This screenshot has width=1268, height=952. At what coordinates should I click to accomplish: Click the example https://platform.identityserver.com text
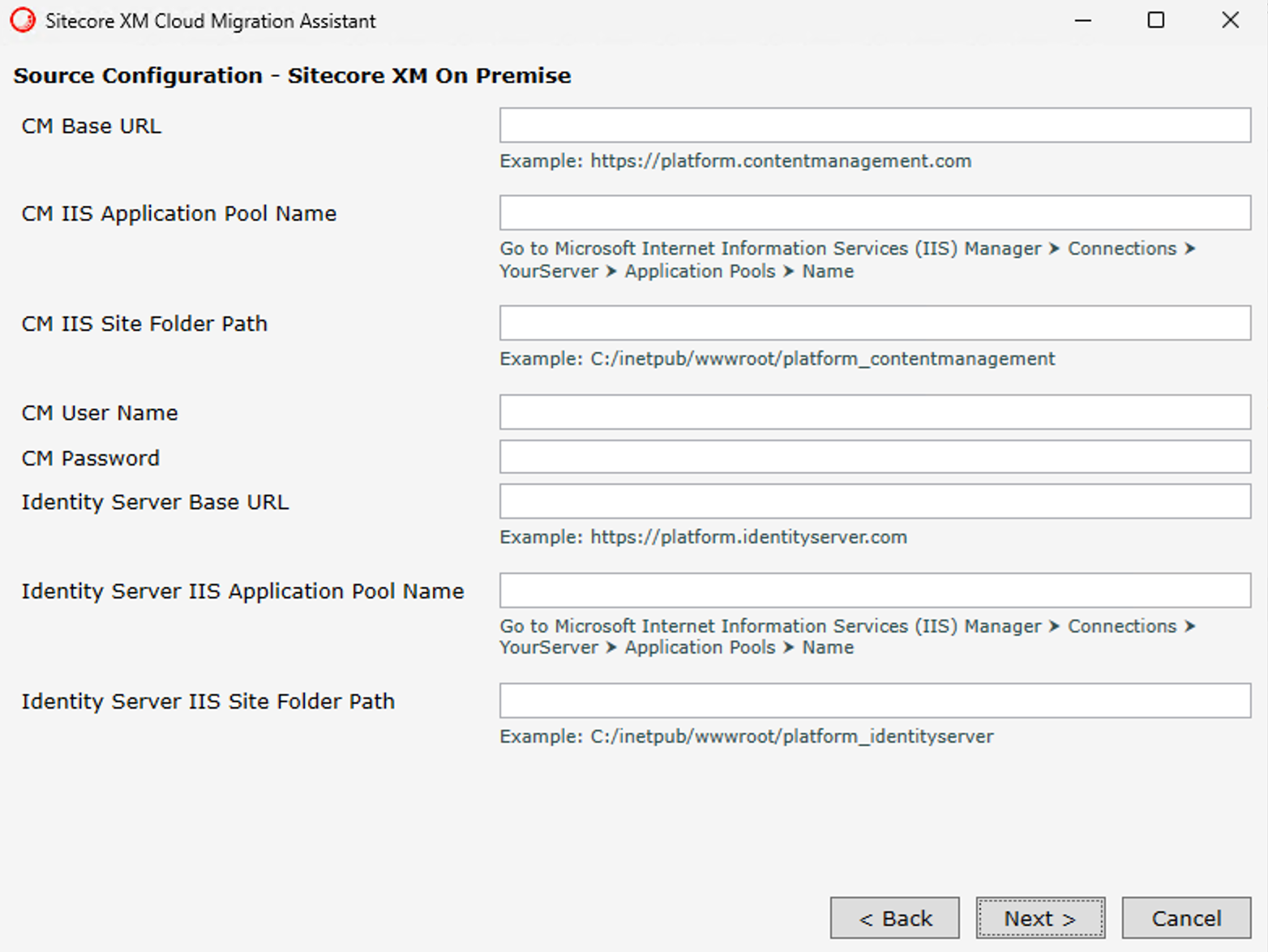703,537
